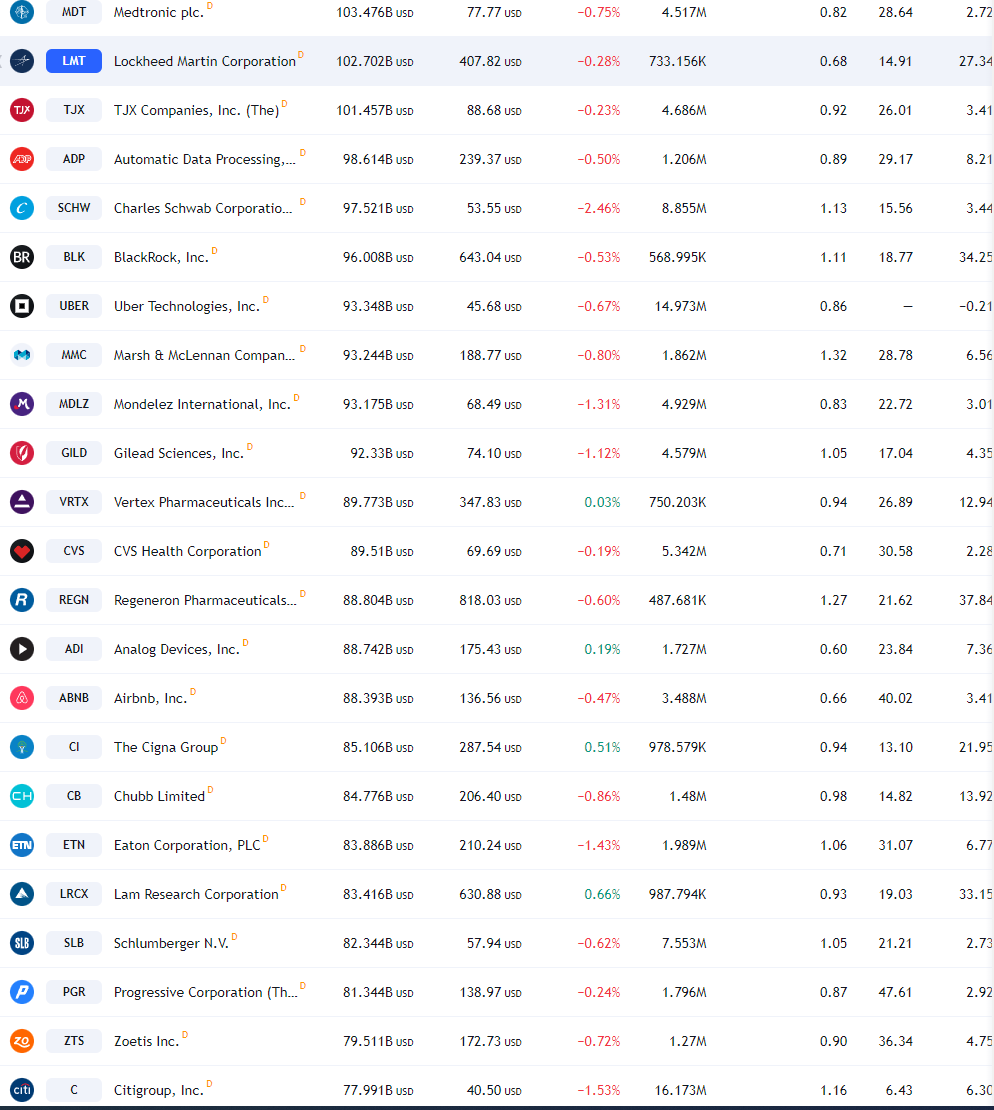Click the 14.973M Uber volume cell
This screenshot has width=994, height=1110.
680,307
